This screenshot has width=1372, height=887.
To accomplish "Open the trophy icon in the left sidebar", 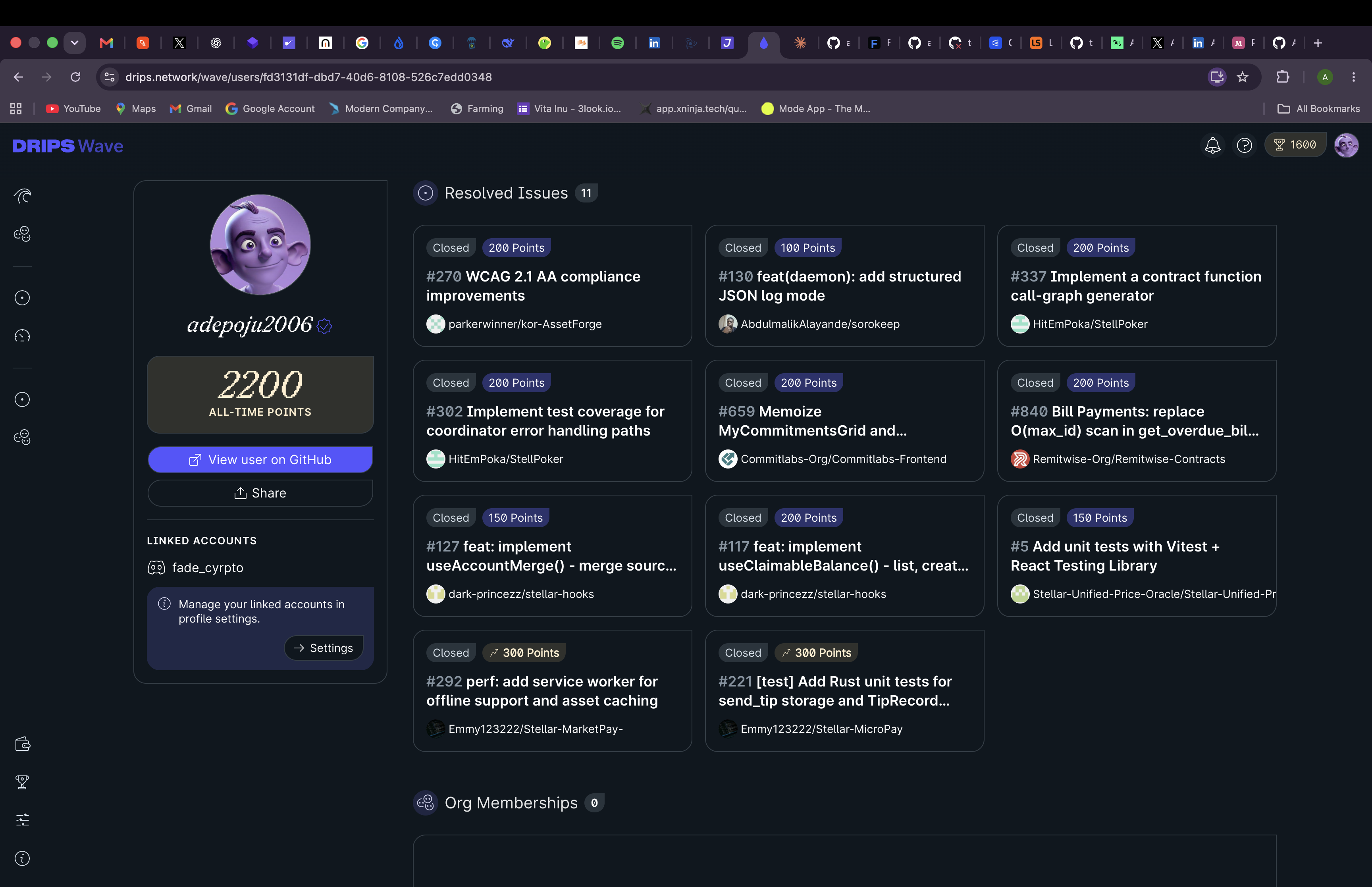I will tap(22, 782).
